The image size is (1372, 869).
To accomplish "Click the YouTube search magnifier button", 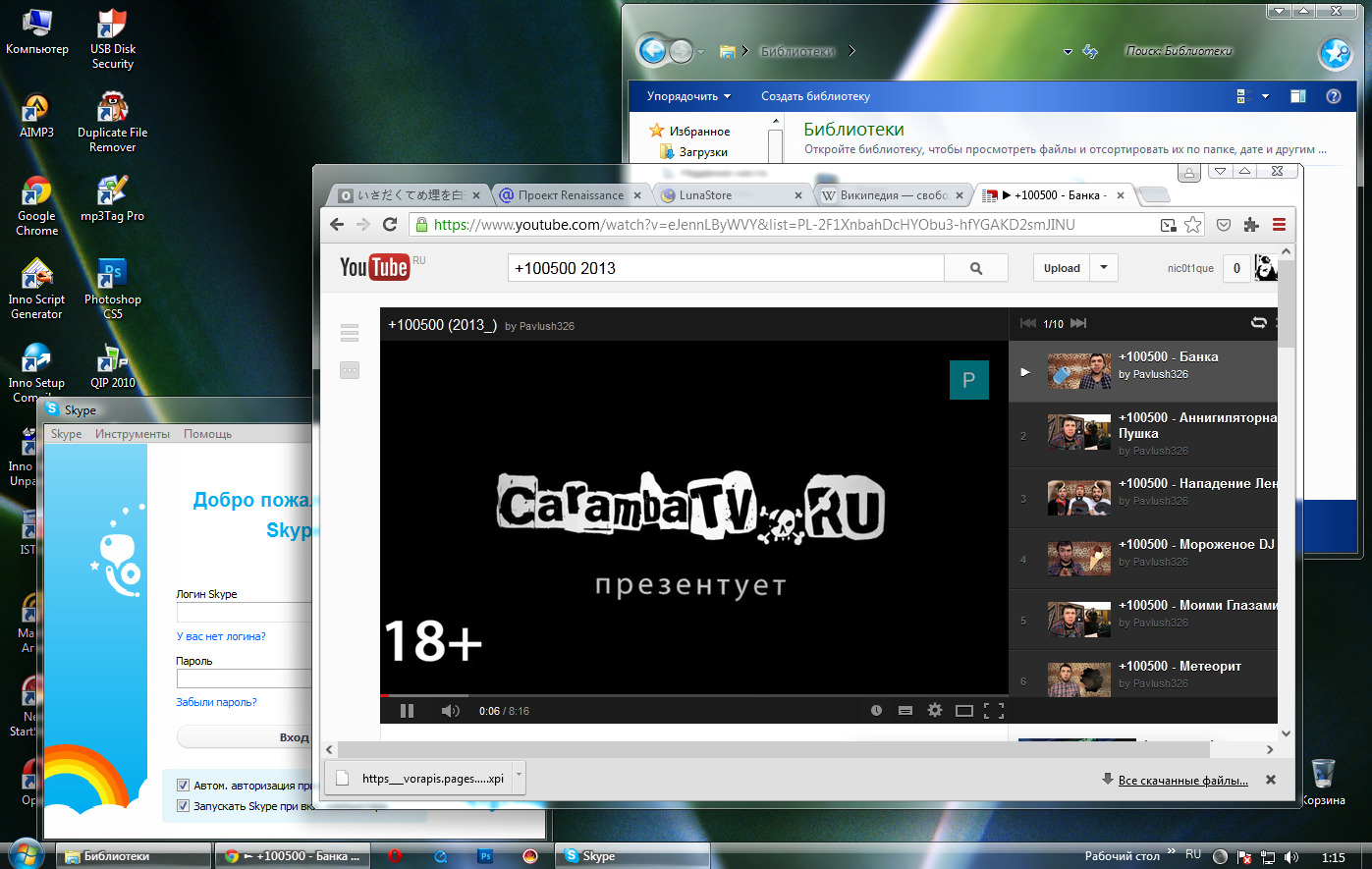I will (976, 268).
